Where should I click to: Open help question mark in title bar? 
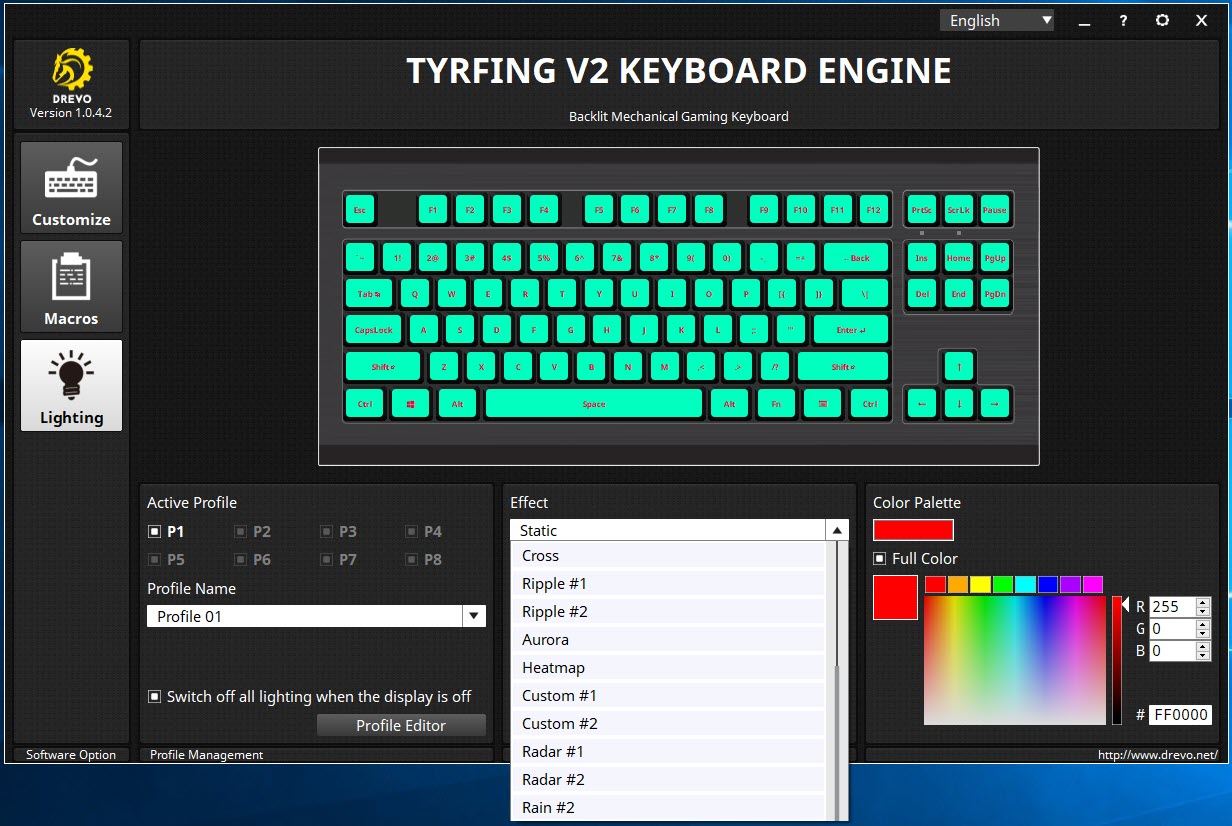point(1123,20)
